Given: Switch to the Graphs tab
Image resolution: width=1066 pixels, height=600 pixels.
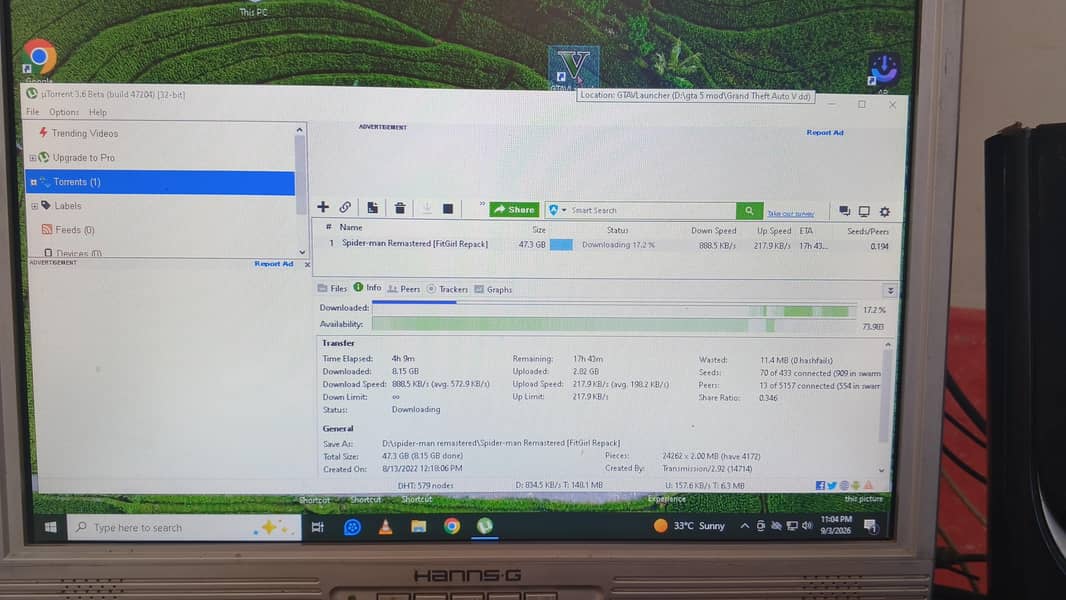Looking at the screenshot, I should 493,289.
